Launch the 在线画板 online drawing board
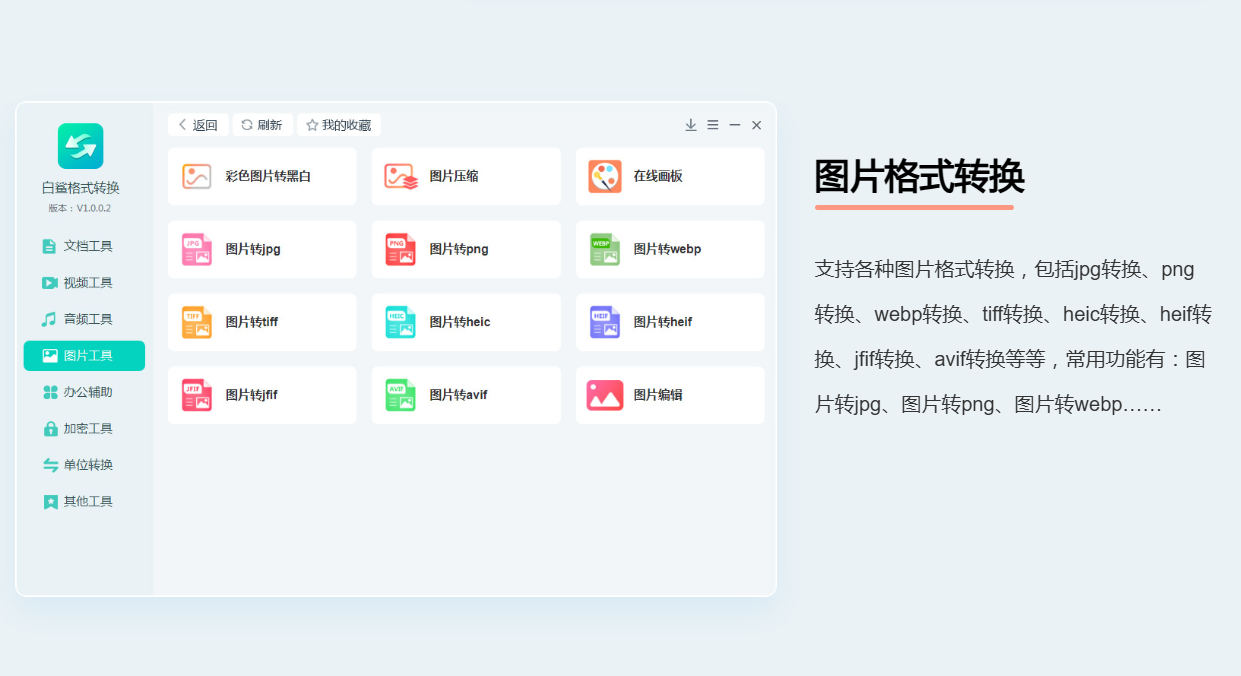 click(670, 176)
